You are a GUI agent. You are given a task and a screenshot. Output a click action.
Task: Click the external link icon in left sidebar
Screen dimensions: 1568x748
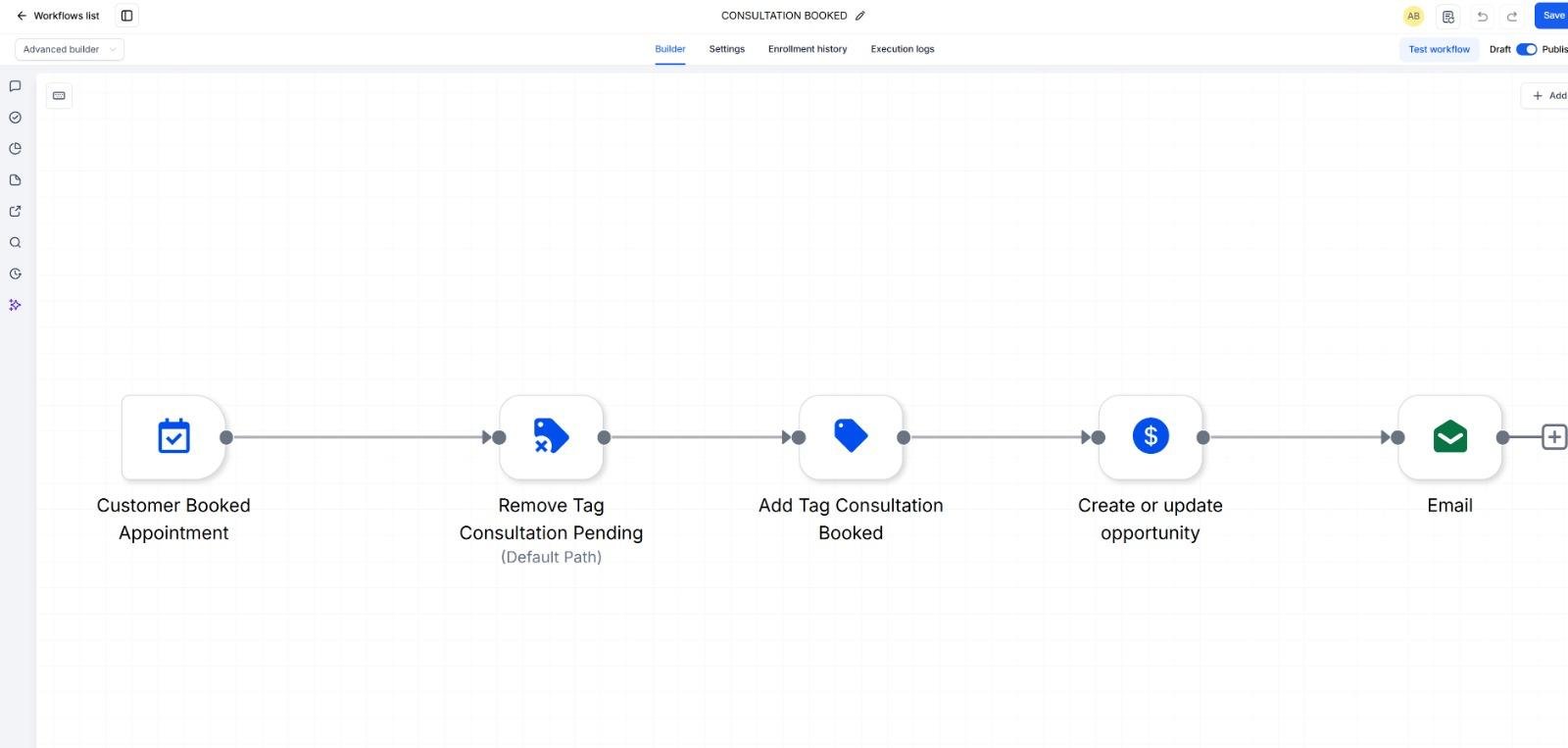coord(15,212)
